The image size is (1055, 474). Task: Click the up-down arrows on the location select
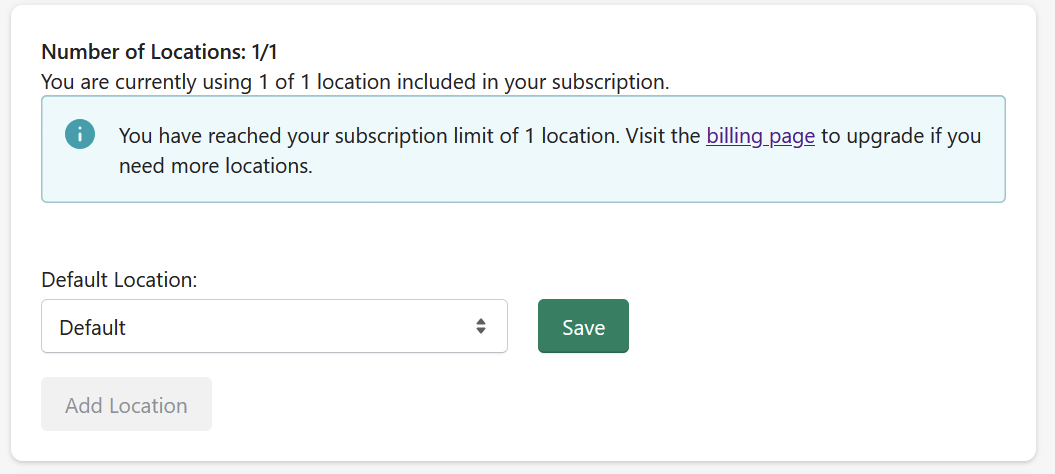pos(480,327)
